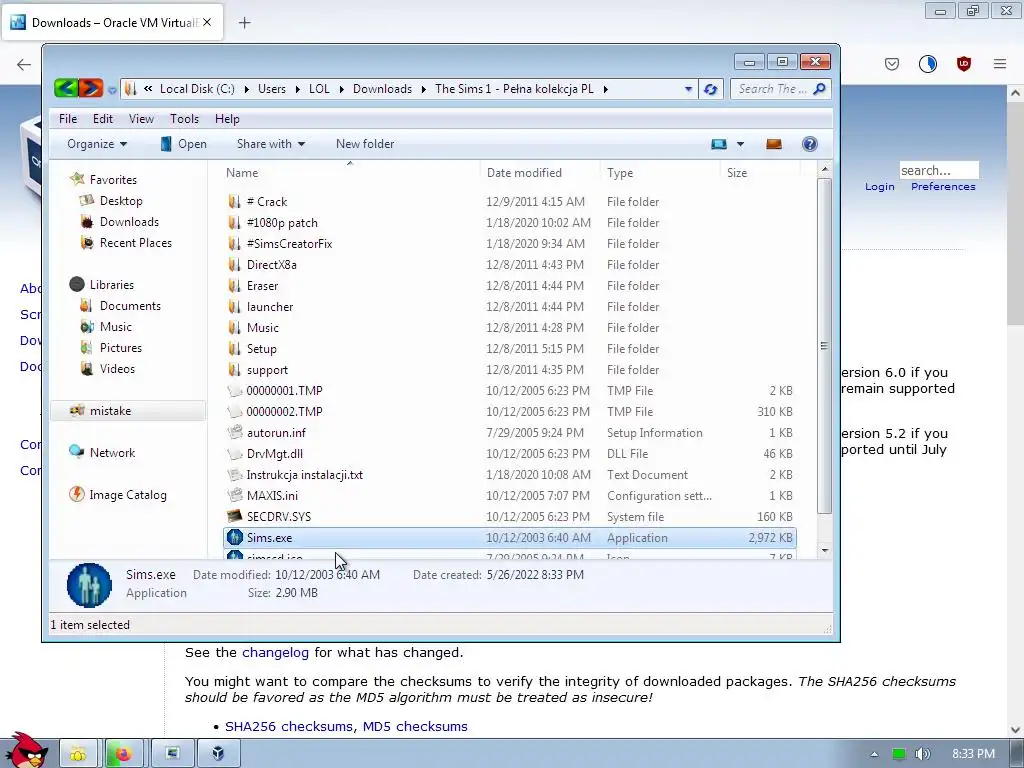Click the file list scroll down arrow

pos(824,551)
